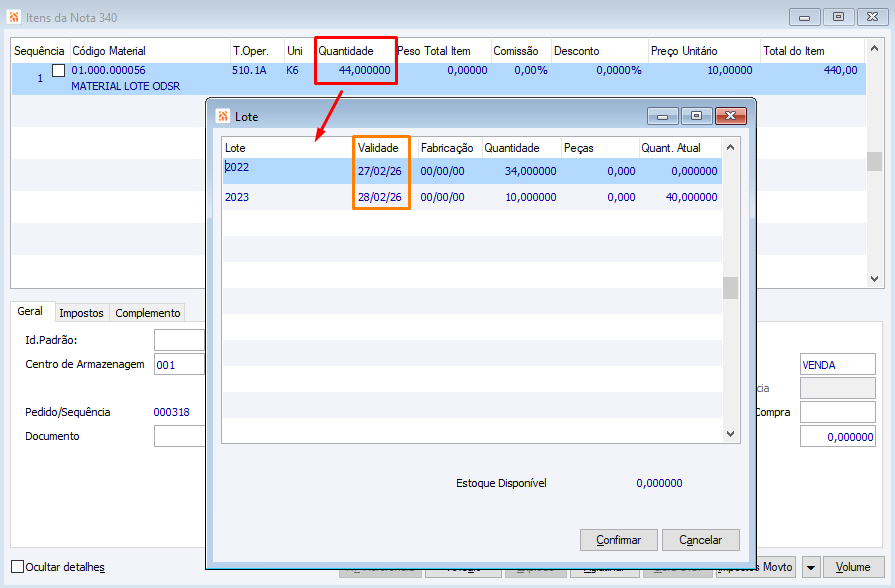Open the dropdown arrow beside Movto button
This screenshot has height=588, width=895.
click(x=811, y=567)
